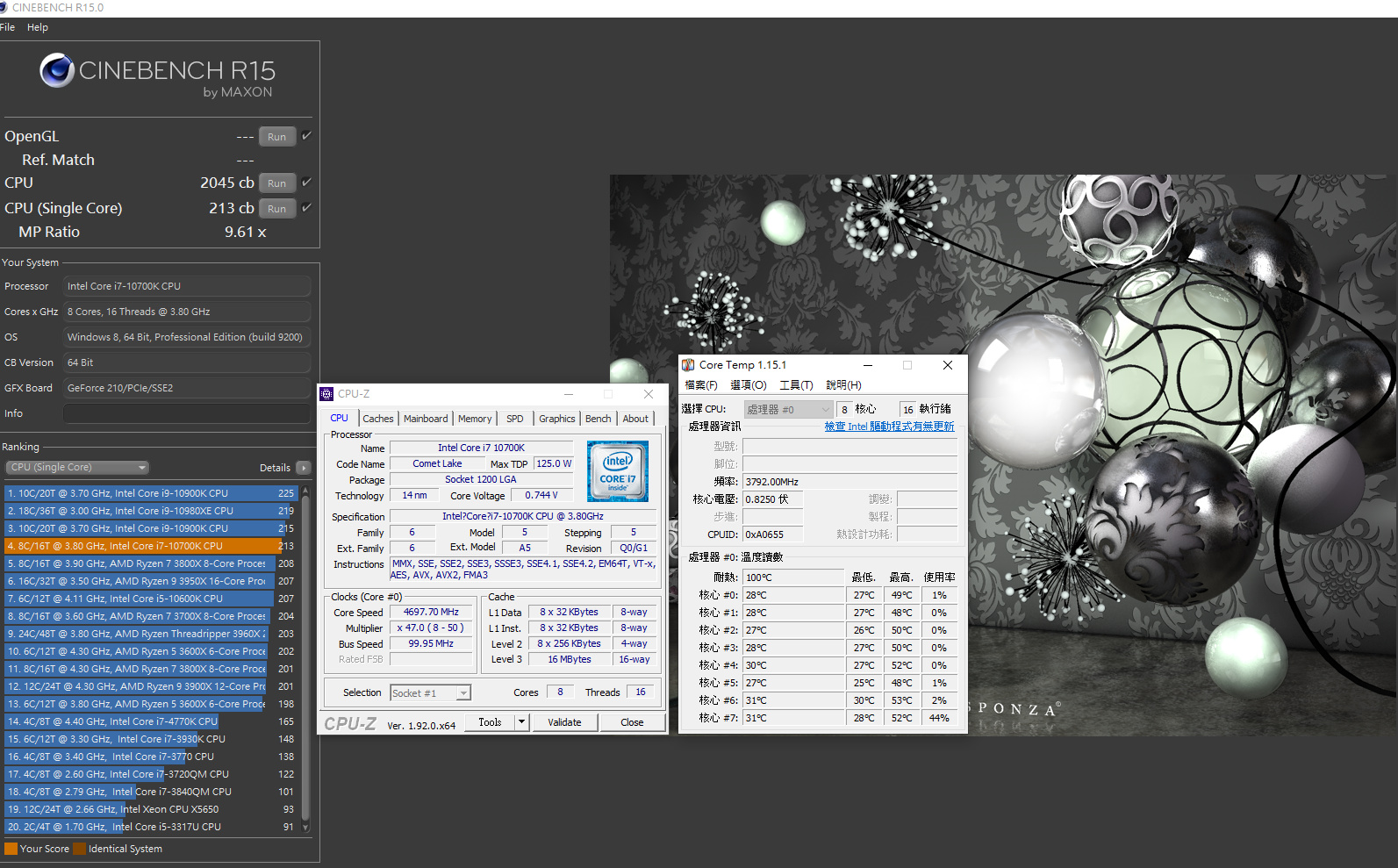1398x868 pixels.
Task: Toggle the CPU test checkbox
Action: pos(306,183)
